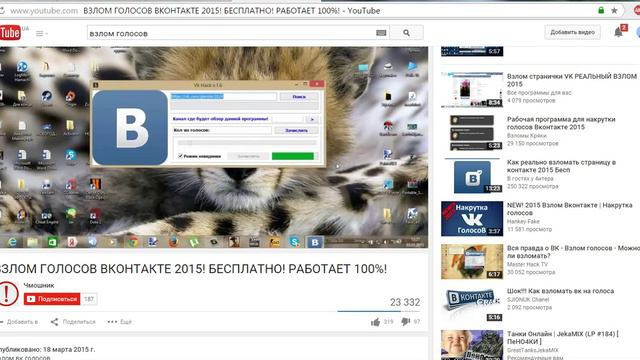Open thumbnail of "Как реально взломать страницу"
The height and width of the screenshot is (360, 640).
472,176
